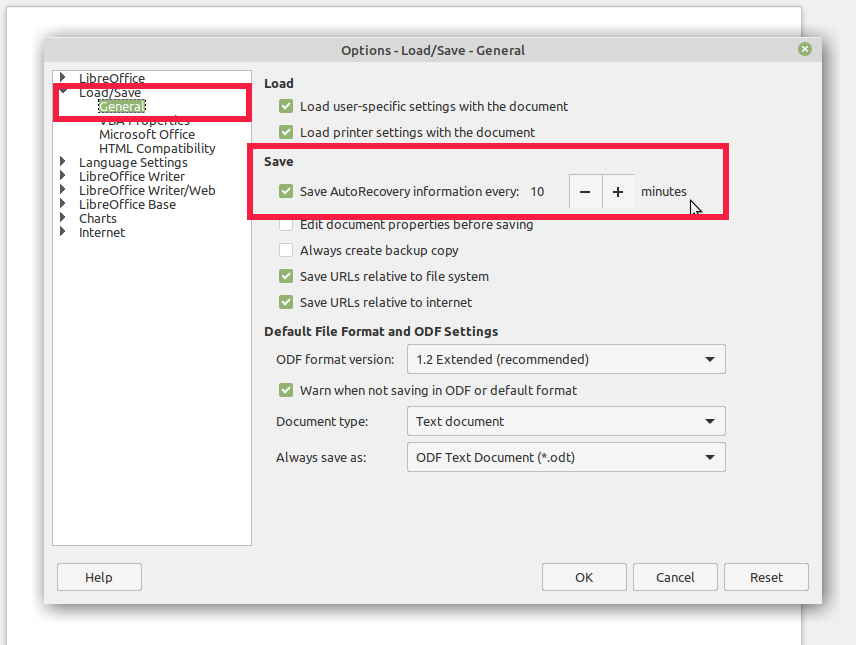Select the LibreOffice Writer tree entry
This screenshot has height=645, width=856.
pyautogui.click(x=132, y=176)
